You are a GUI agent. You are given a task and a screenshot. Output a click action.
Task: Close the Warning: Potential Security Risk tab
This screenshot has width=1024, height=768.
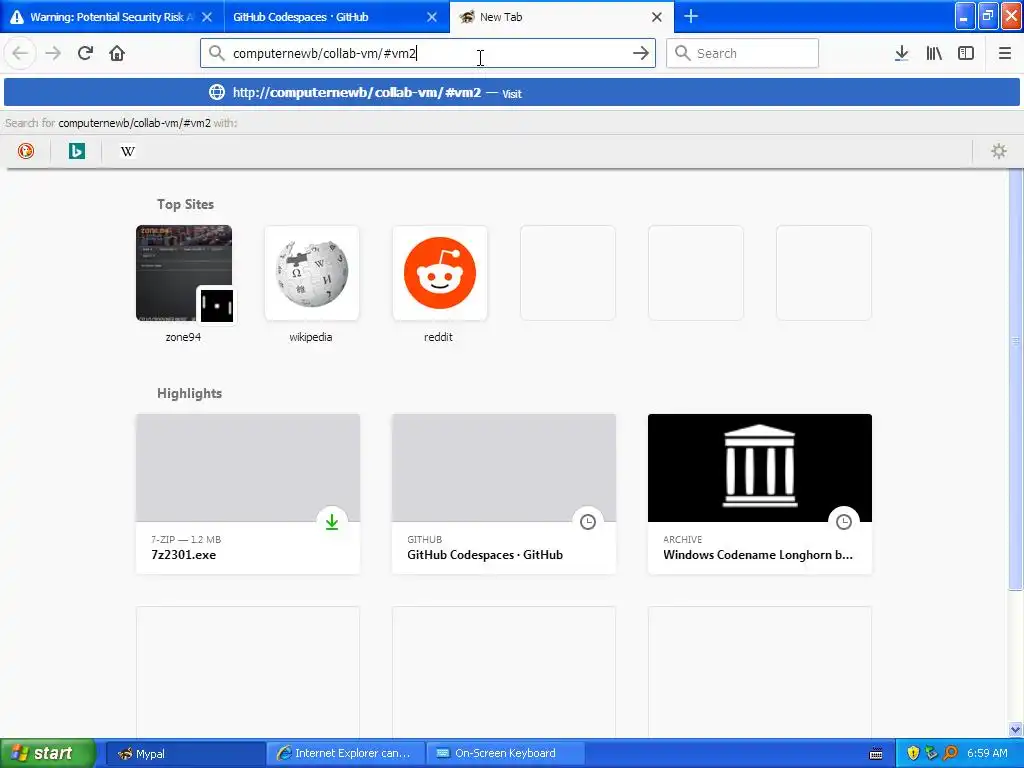pos(207,17)
